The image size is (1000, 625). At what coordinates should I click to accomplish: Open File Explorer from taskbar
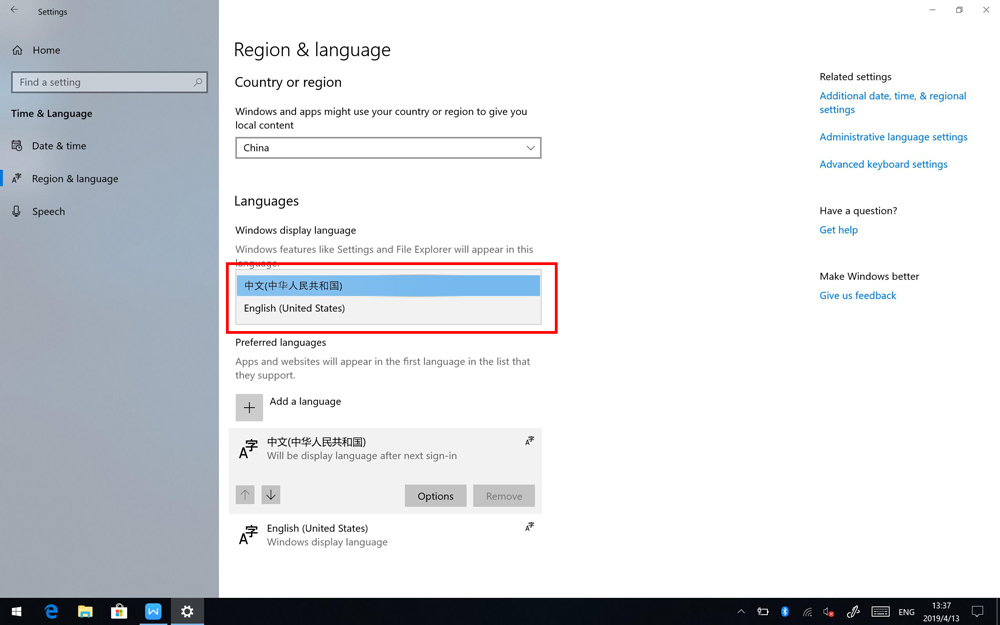click(x=85, y=611)
